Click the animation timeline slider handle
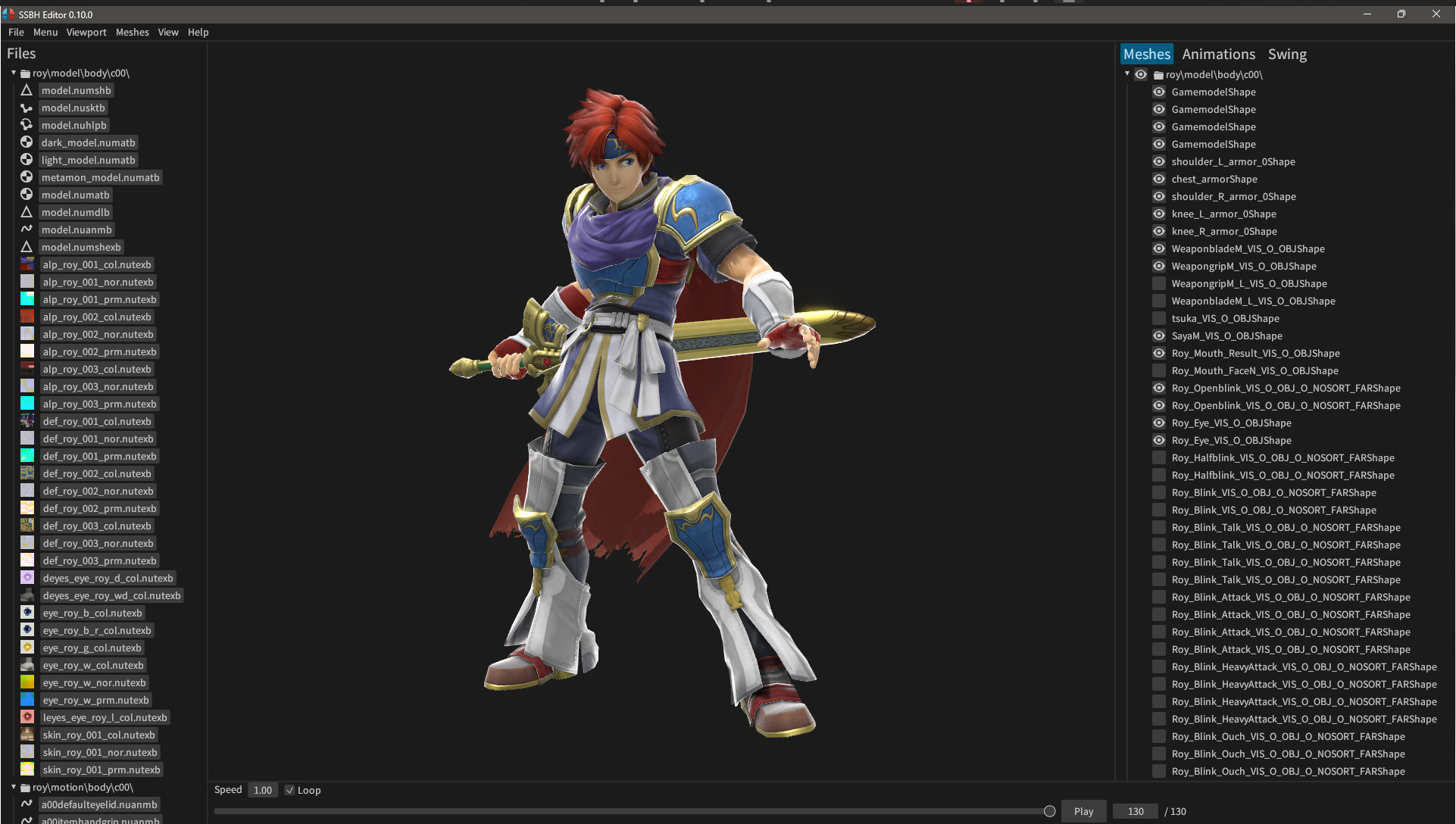 (x=1049, y=811)
